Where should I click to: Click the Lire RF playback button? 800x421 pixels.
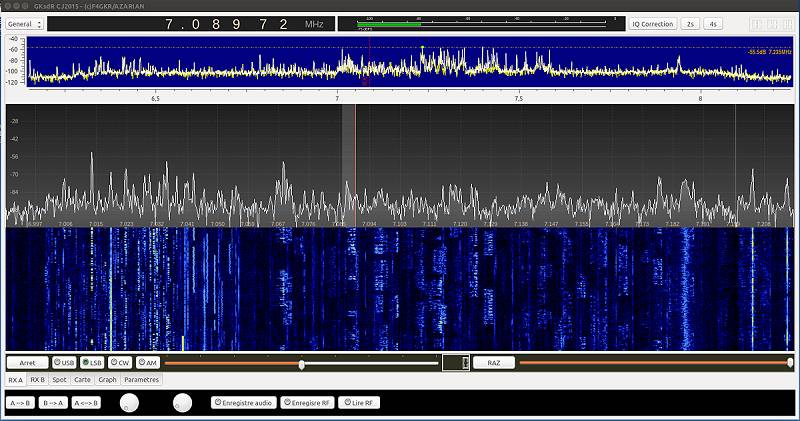coord(360,402)
